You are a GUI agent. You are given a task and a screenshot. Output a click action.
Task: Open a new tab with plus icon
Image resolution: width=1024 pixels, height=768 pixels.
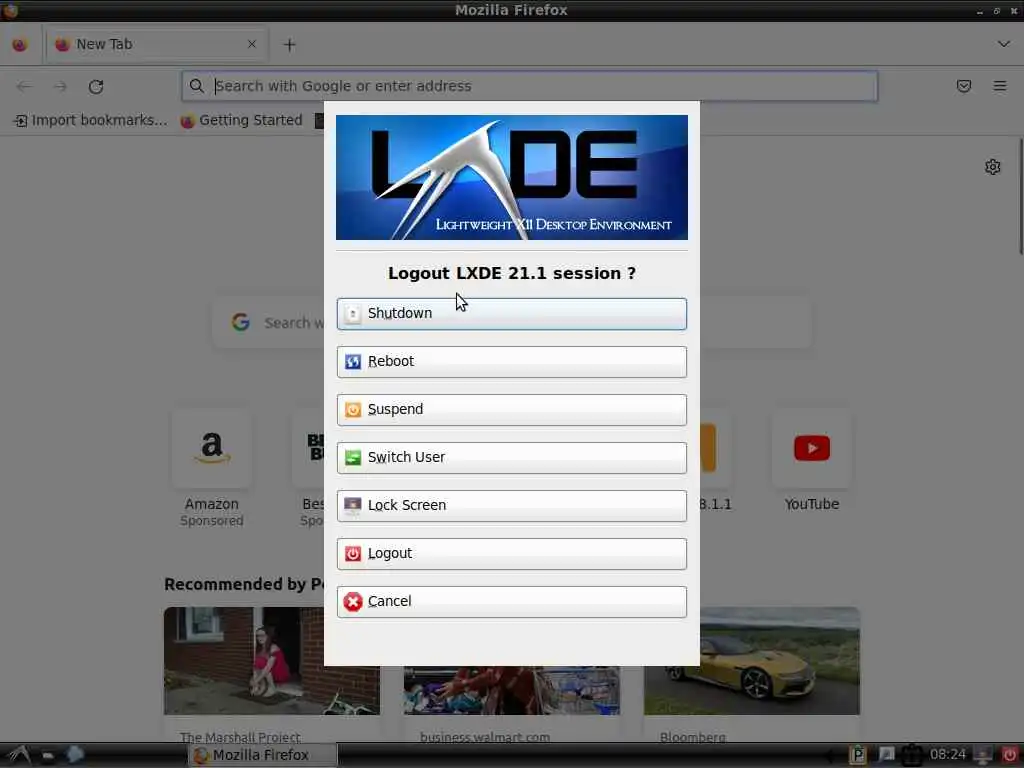tap(289, 44)
